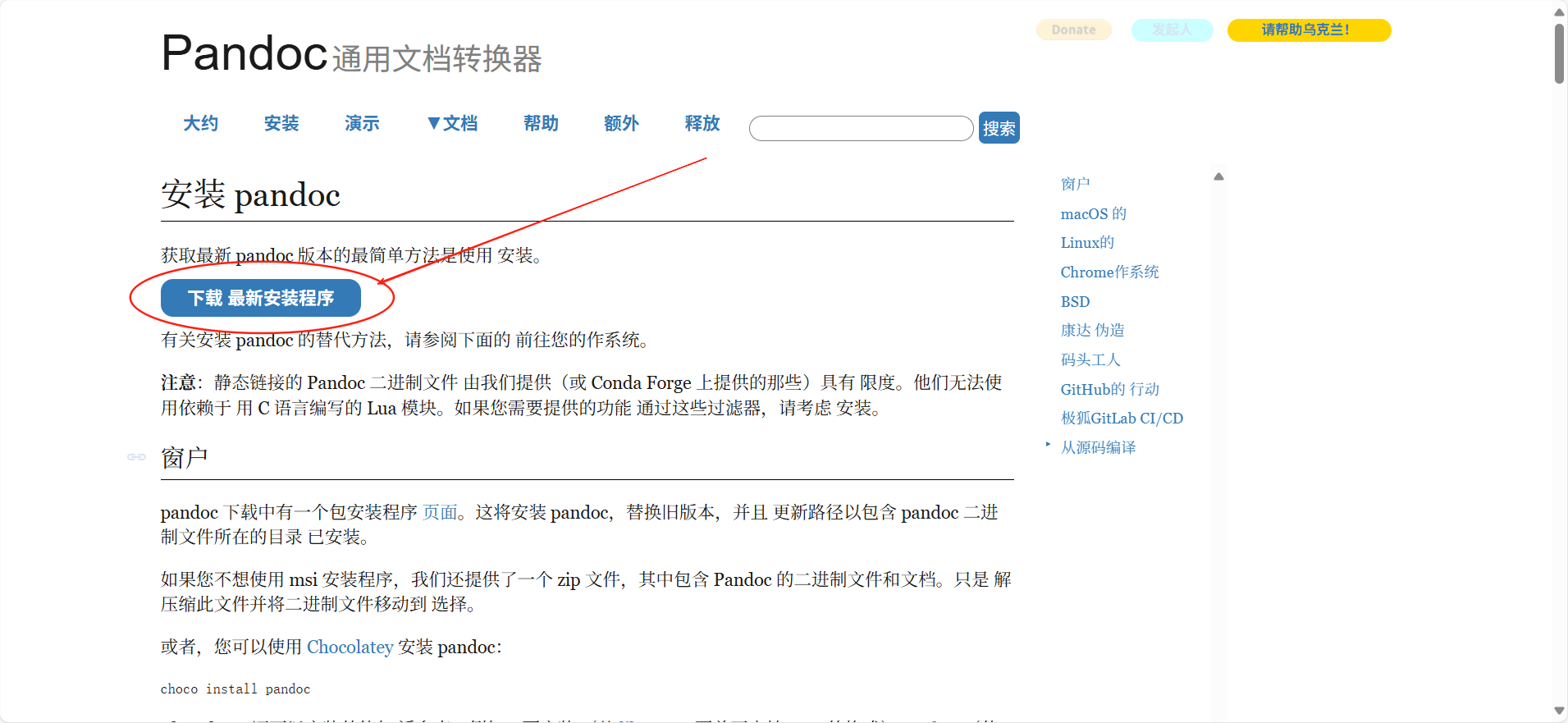Click the 请帮助乌克兰! button
Image resolution: width=1568 pixels, height=723 pixels.
1309,30
